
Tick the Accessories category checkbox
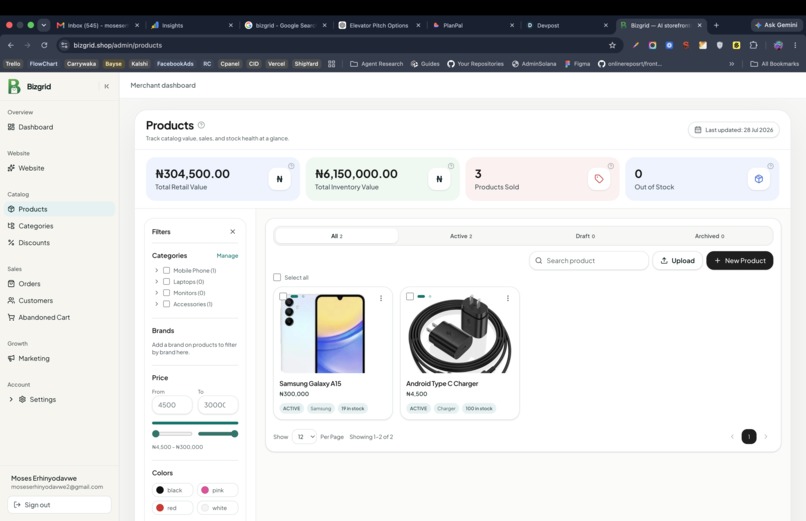[x=167, y=304]
